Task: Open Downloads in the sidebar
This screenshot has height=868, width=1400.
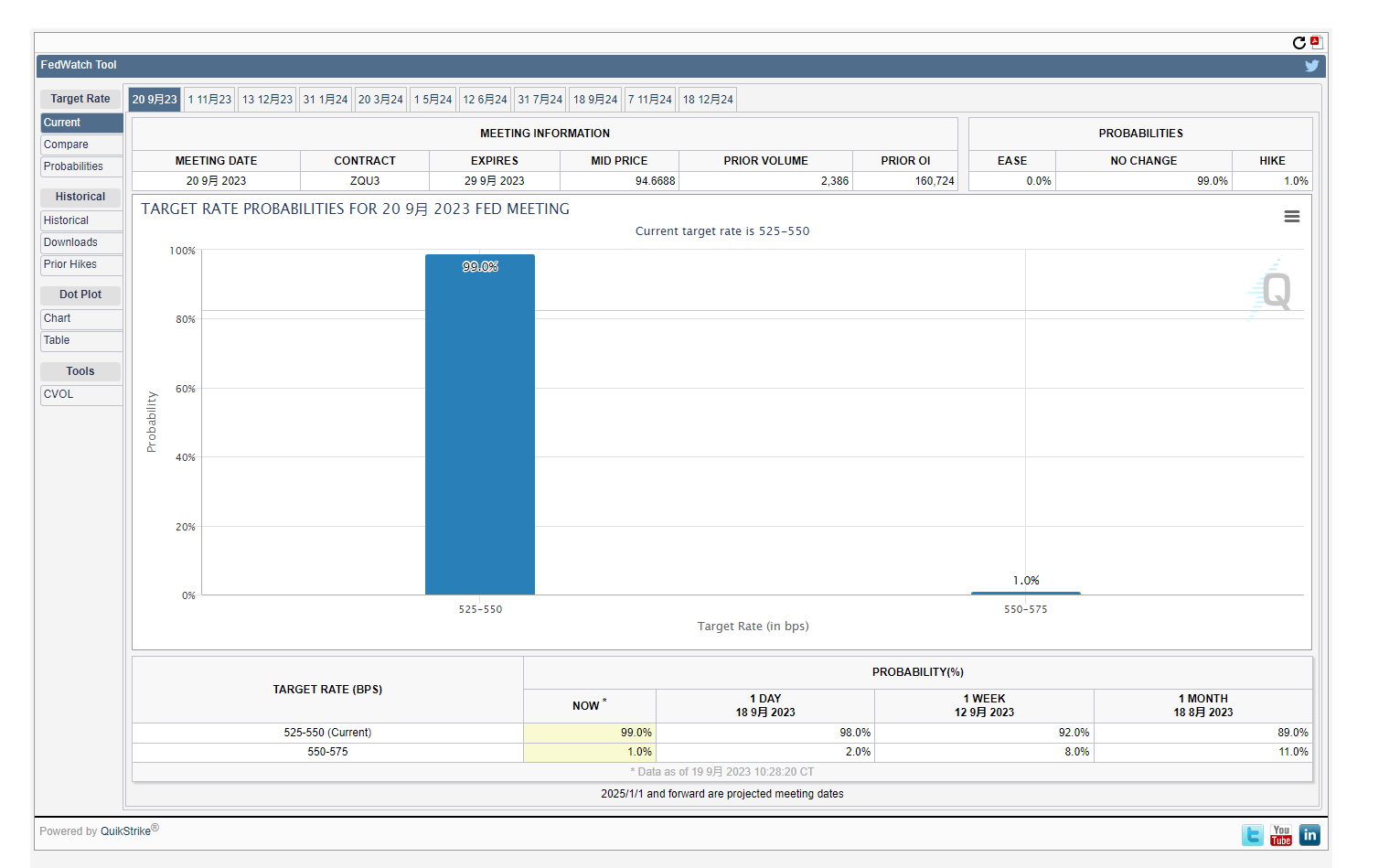Action: (x=81, y=242)
